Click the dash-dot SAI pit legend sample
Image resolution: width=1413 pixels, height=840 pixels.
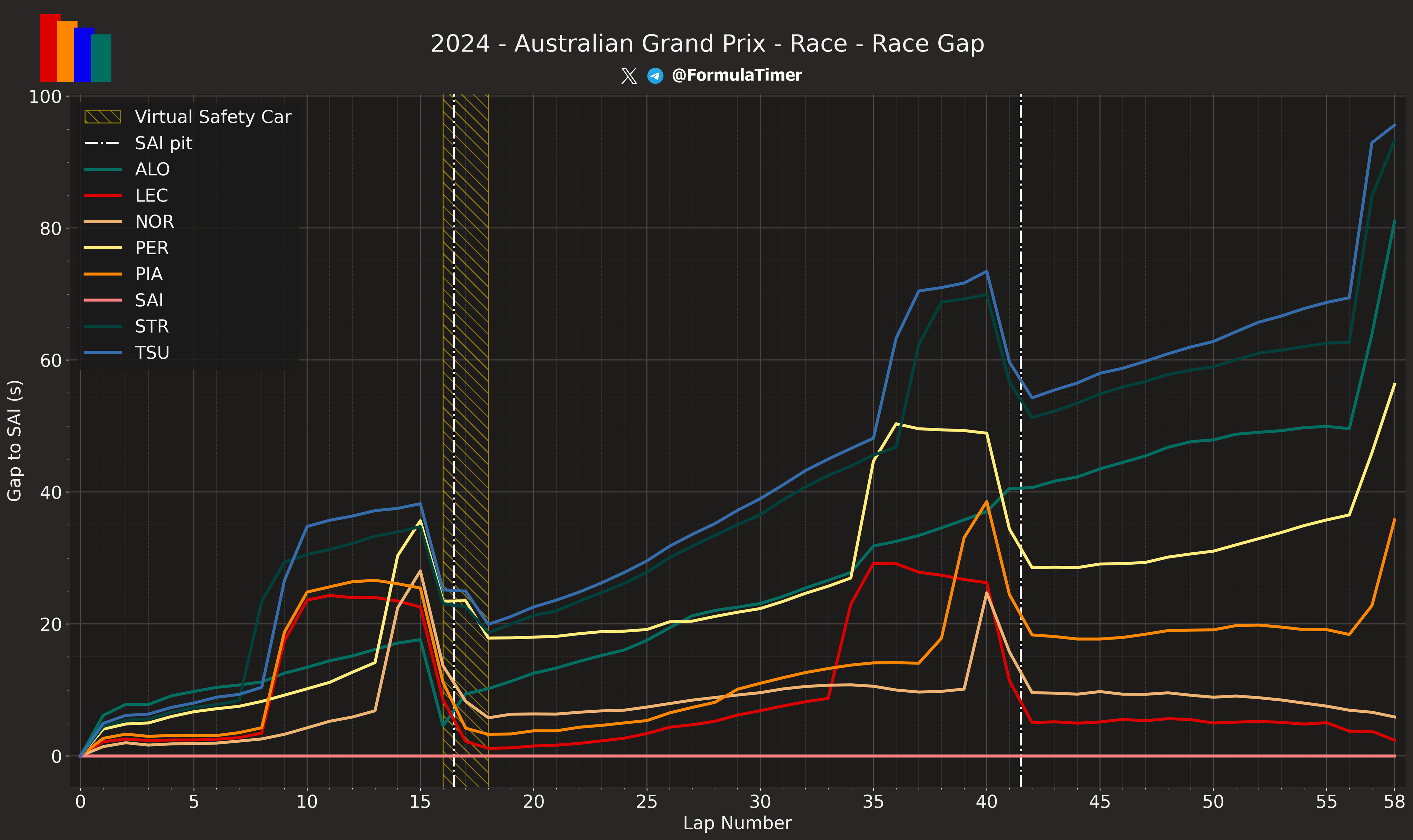click(x=103, y=143)
